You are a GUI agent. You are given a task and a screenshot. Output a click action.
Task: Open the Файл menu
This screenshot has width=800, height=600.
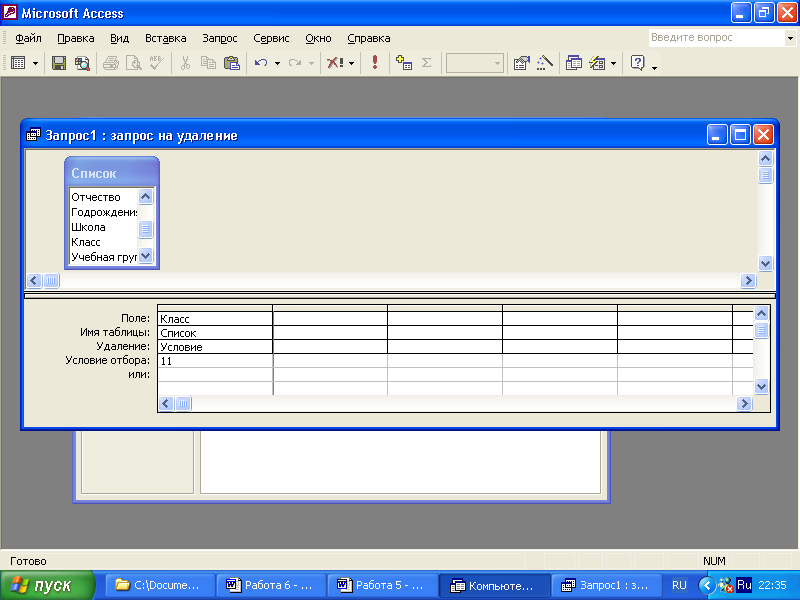coord(28,38)
